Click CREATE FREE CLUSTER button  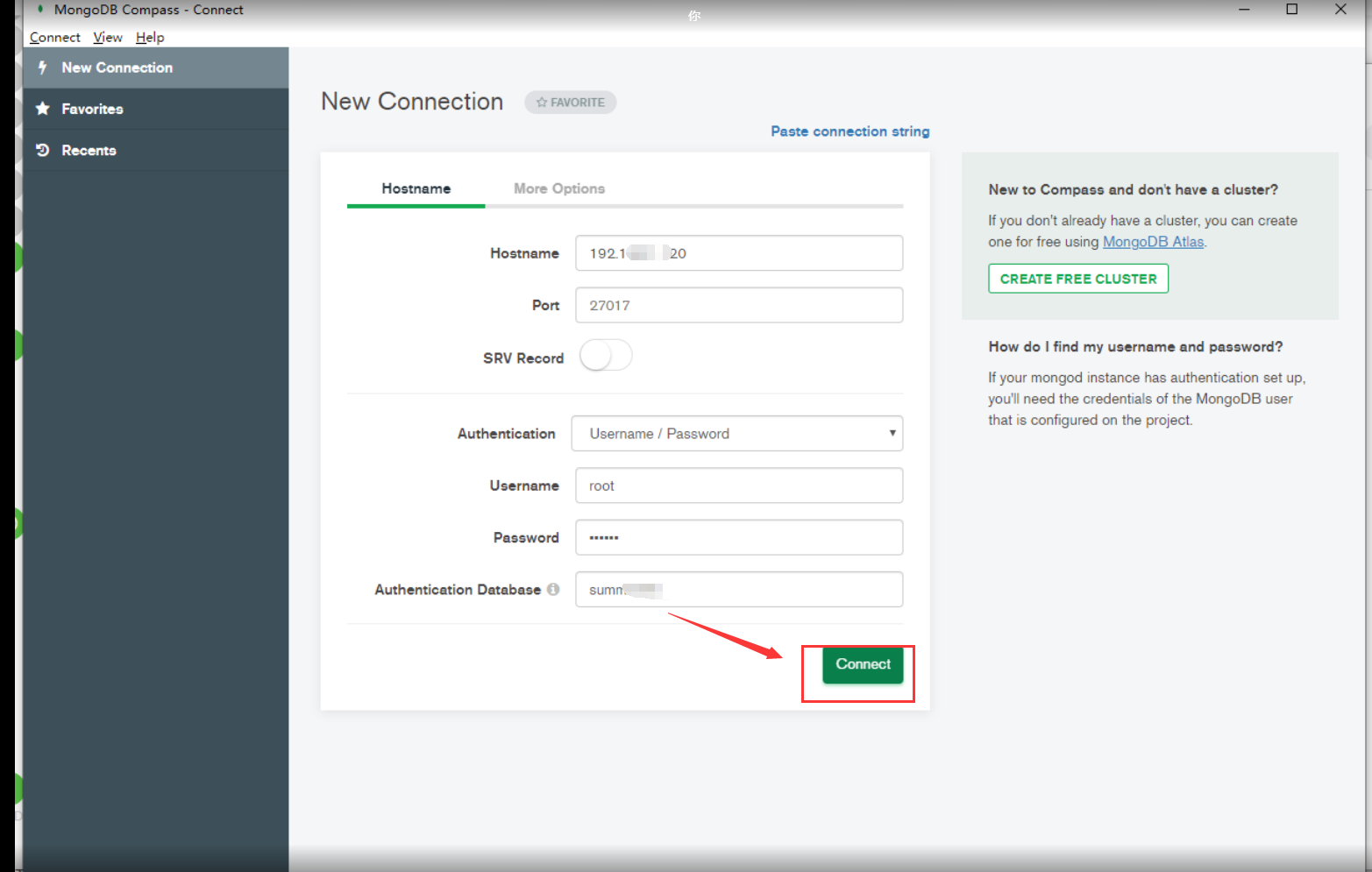[1078, 279]
